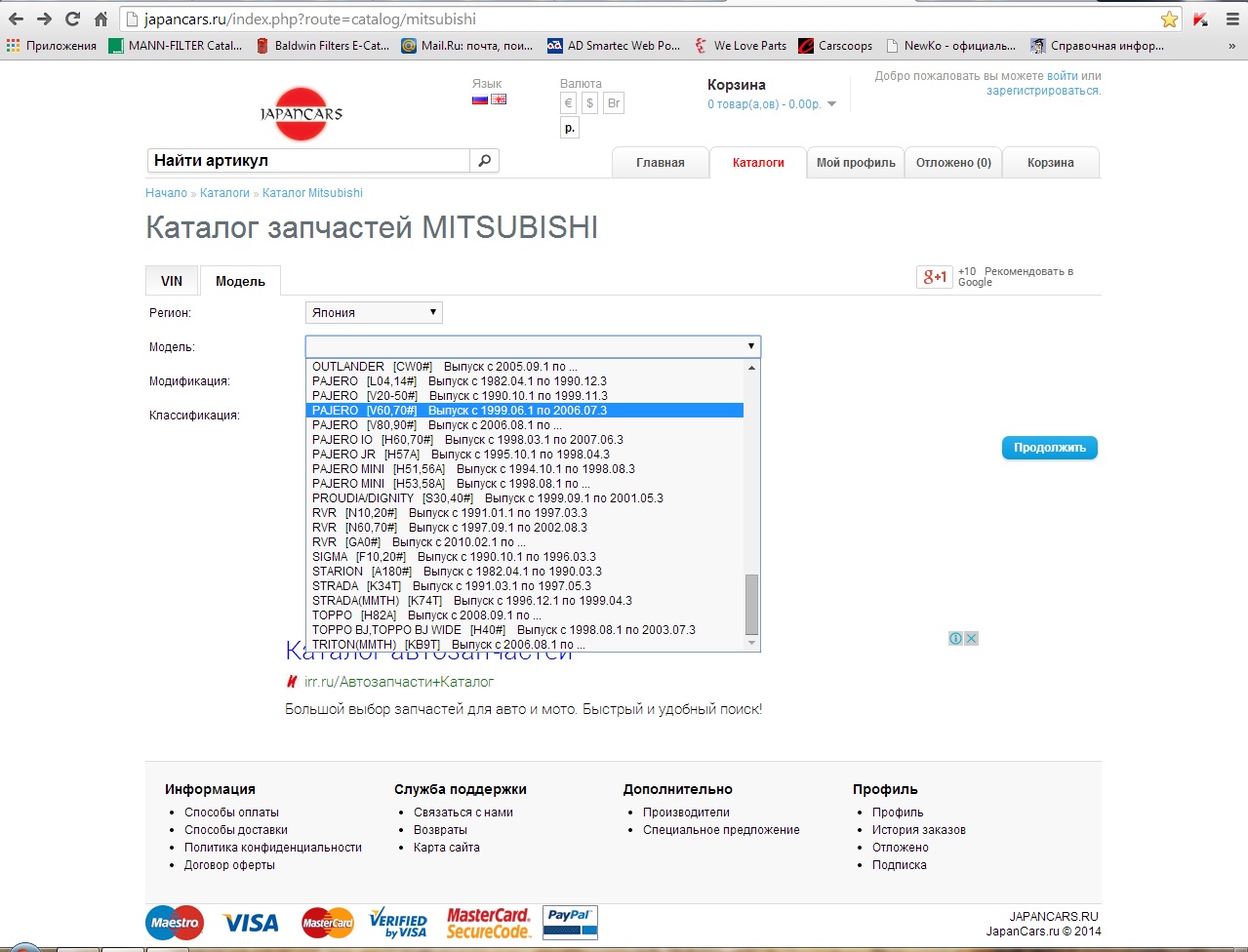The width and height of the screenshot is (1248, 952).
Task: Click the JapanCars logo
Action: point(302,114)
